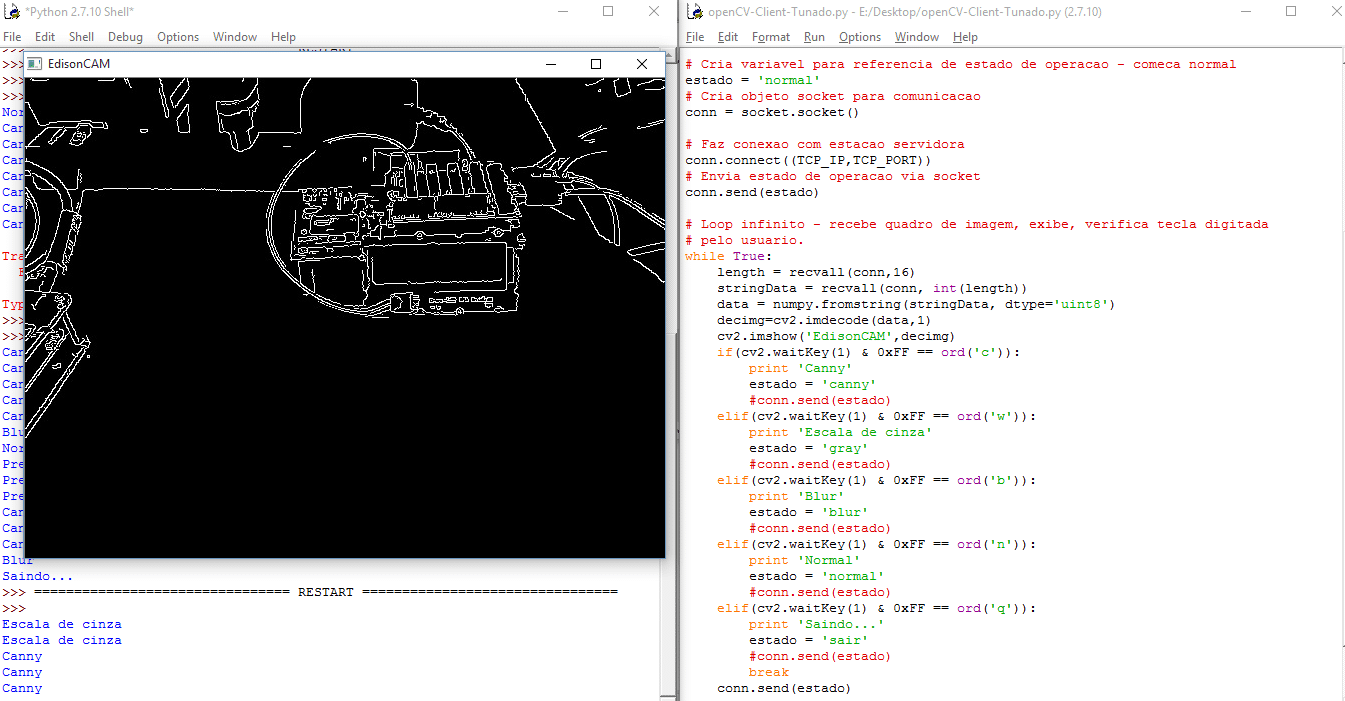Click line "estado = 'normal'" in editor
This screenshot has height=701, width=1345.
[752, 80]
